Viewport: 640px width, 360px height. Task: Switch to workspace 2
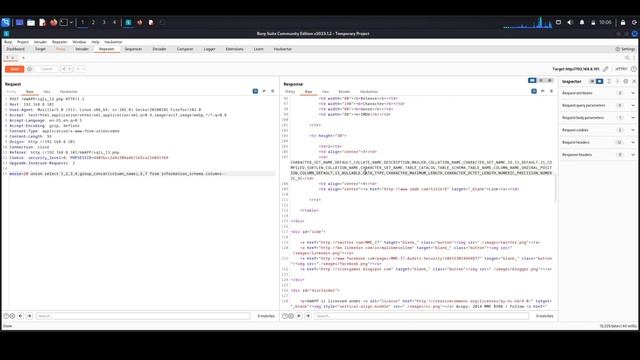pos(93,22)
